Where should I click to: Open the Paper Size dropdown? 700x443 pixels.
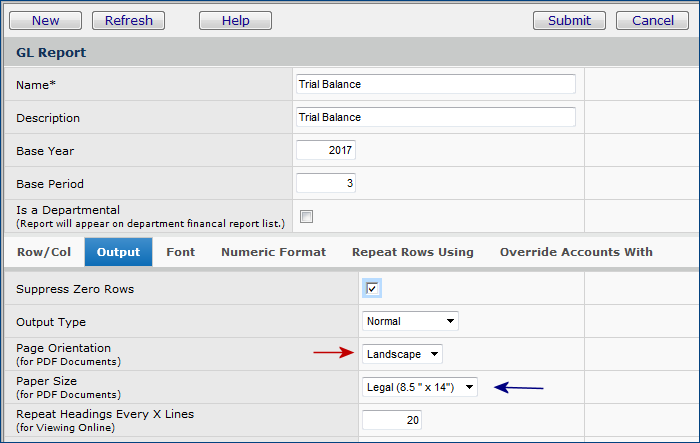[420, 387]
